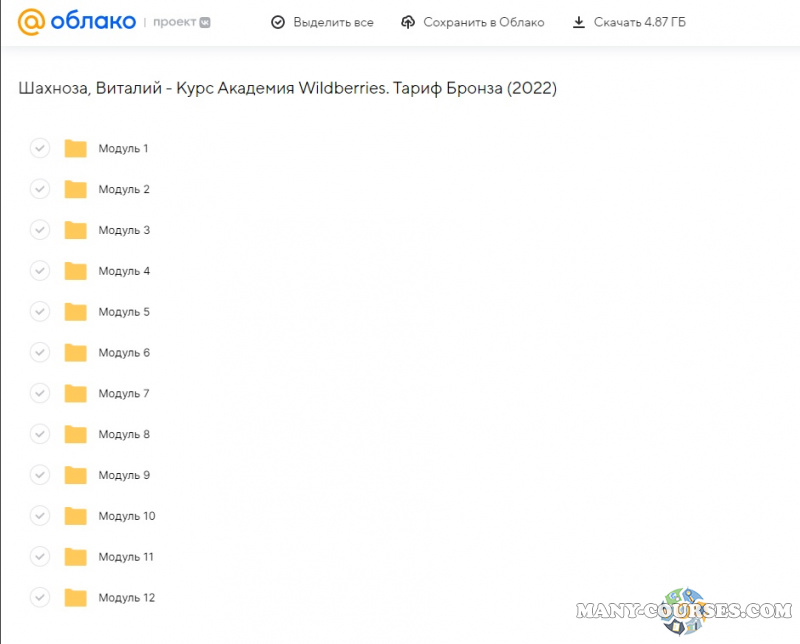Open the Модуль 7 folder icon
The width and height of the screenshot is (800, 644).
point(75,394)
